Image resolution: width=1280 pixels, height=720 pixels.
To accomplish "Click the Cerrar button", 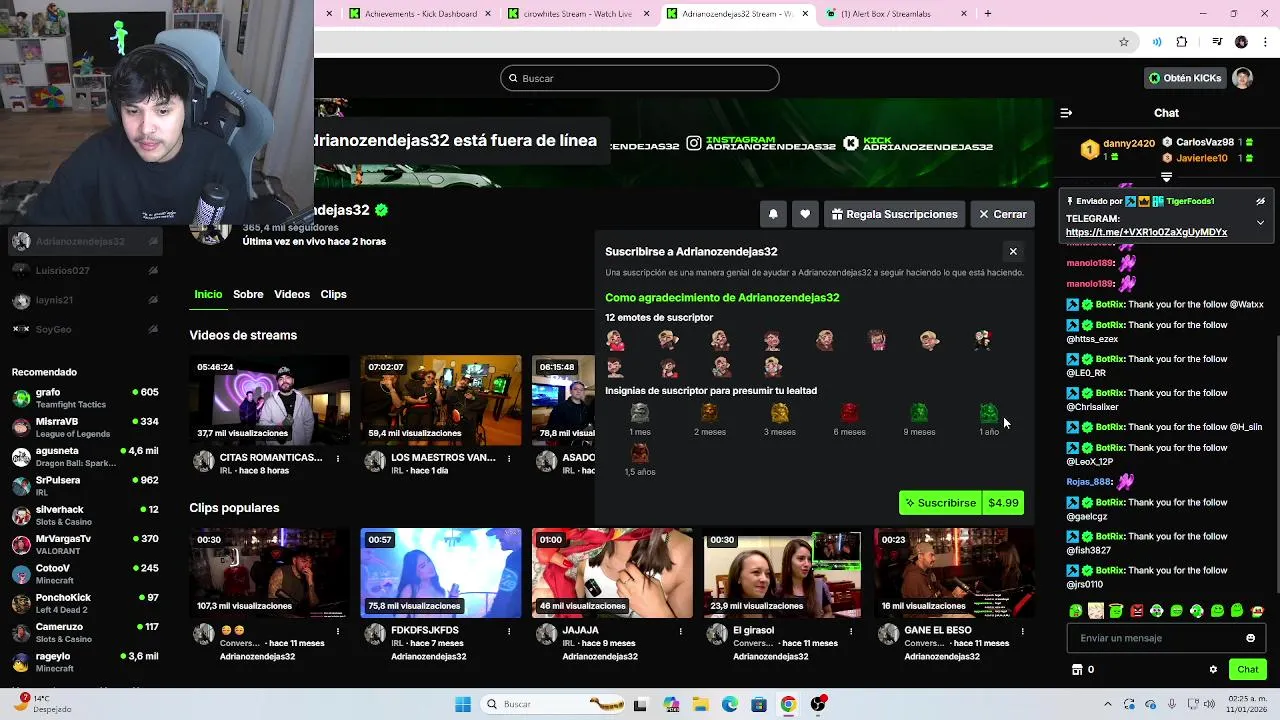I will (x=1002, y=214).
